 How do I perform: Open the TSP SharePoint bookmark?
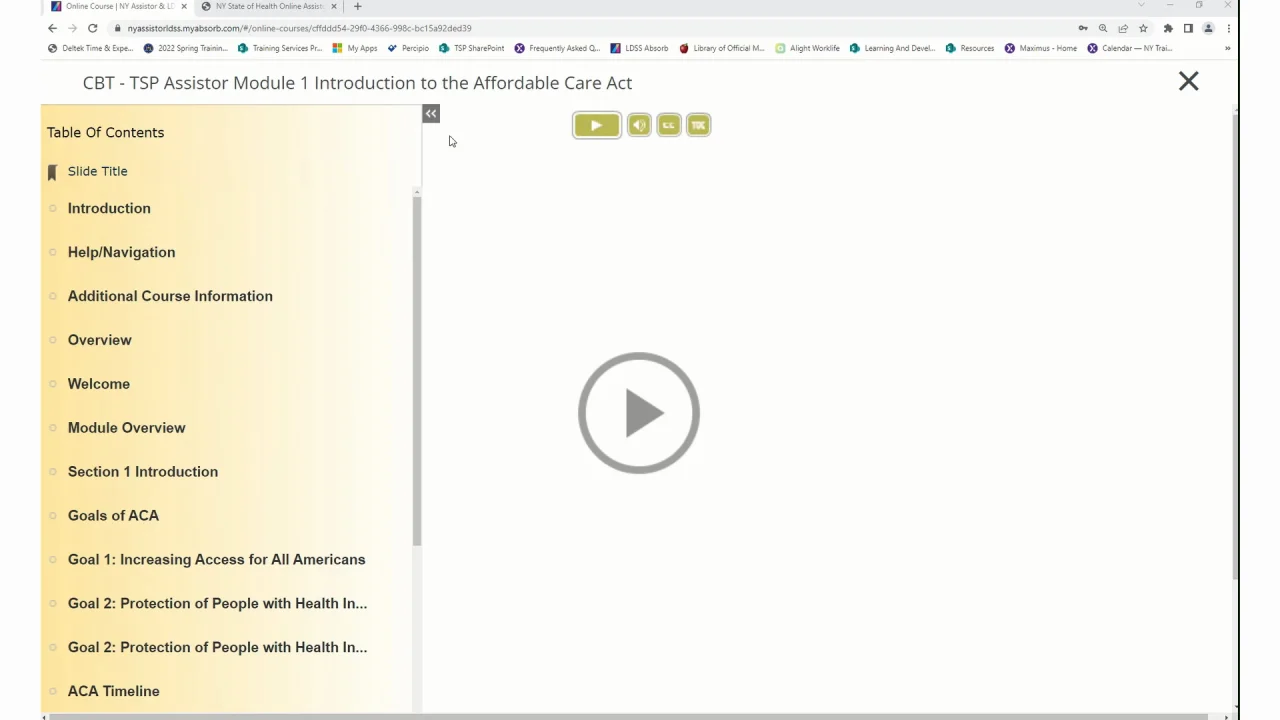[472, 48]
